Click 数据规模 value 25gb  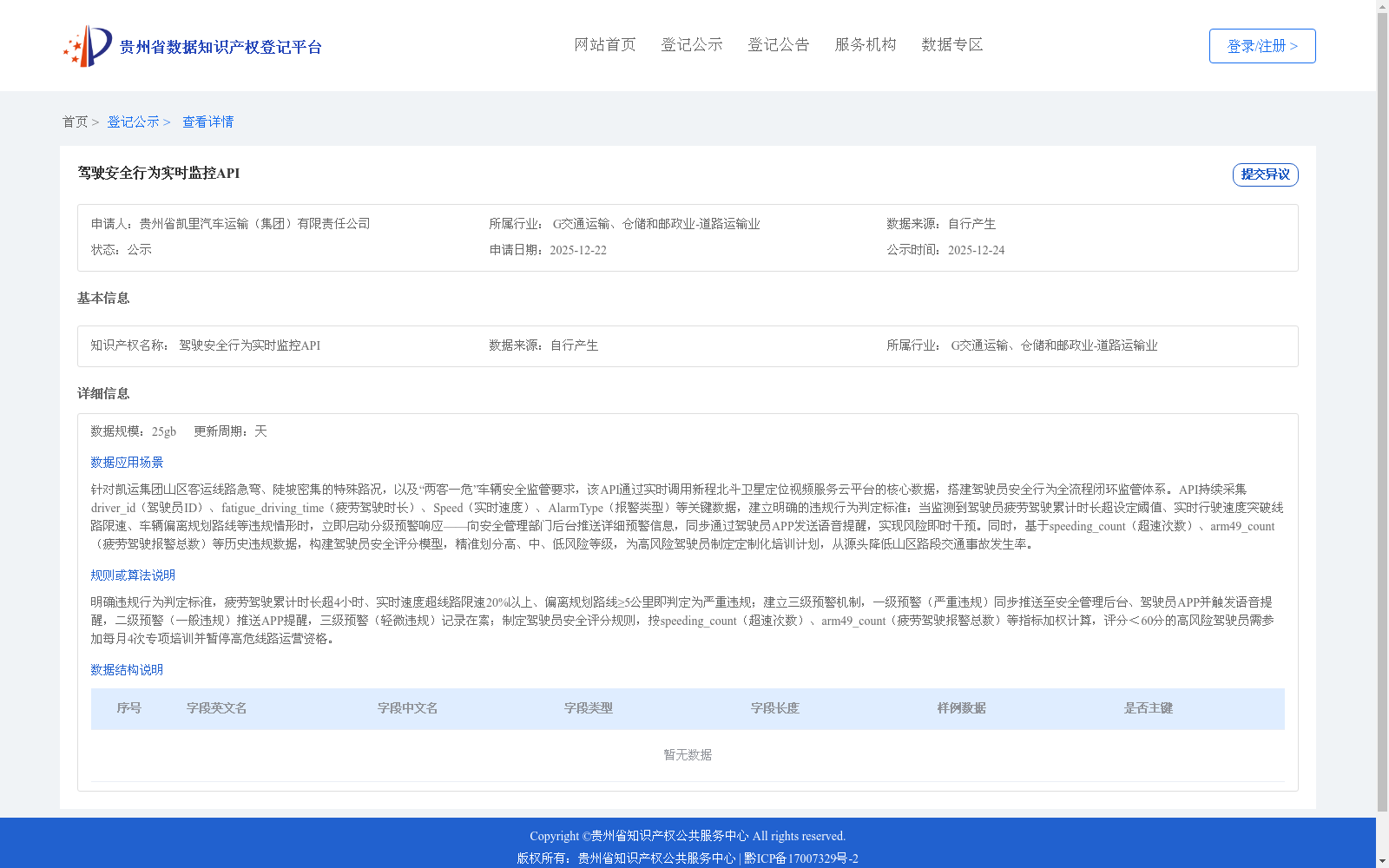coord(164,431)
